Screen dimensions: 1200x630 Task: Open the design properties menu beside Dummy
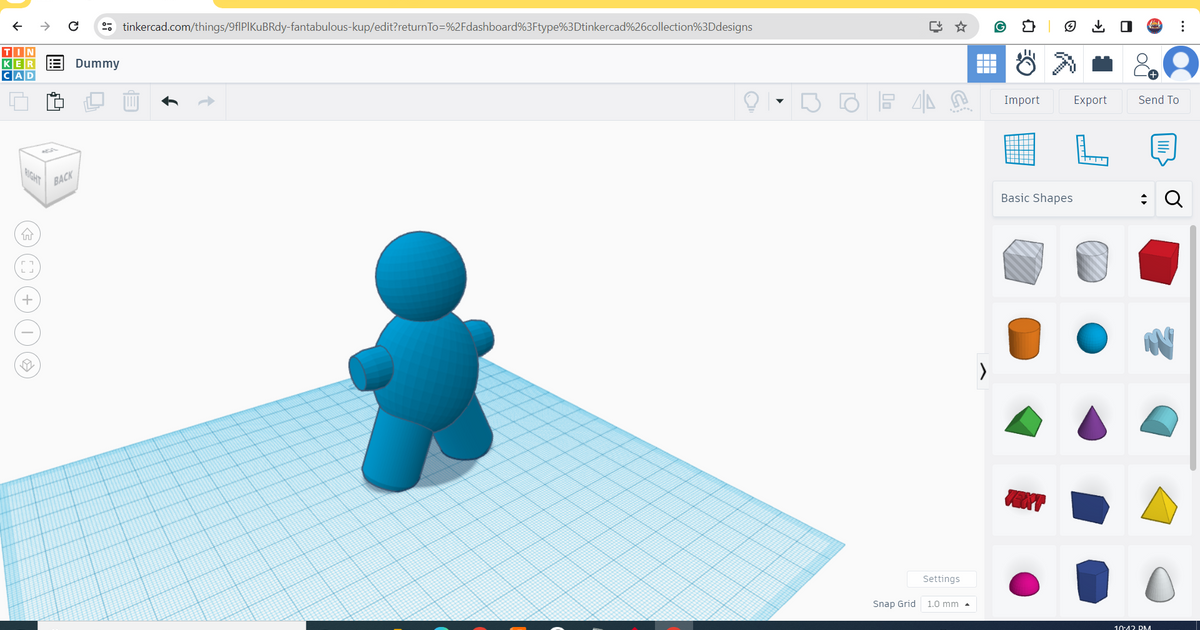(54, 62)
